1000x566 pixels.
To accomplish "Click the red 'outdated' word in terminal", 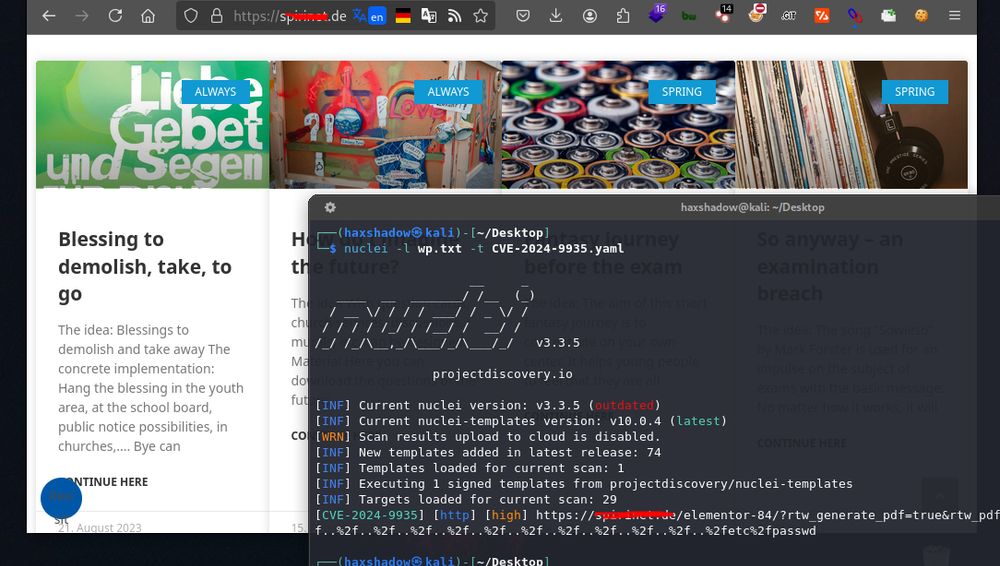I will 624,405.
